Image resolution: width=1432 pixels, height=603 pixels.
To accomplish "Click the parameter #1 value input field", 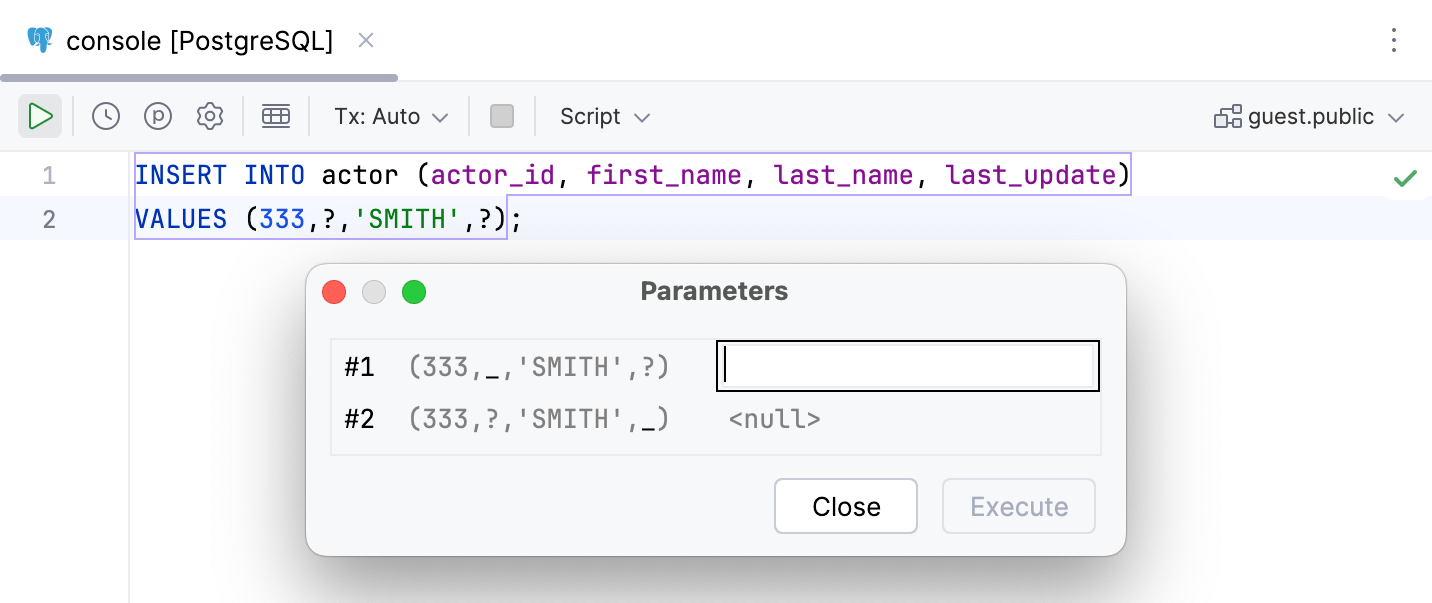I will click(906, 365).
